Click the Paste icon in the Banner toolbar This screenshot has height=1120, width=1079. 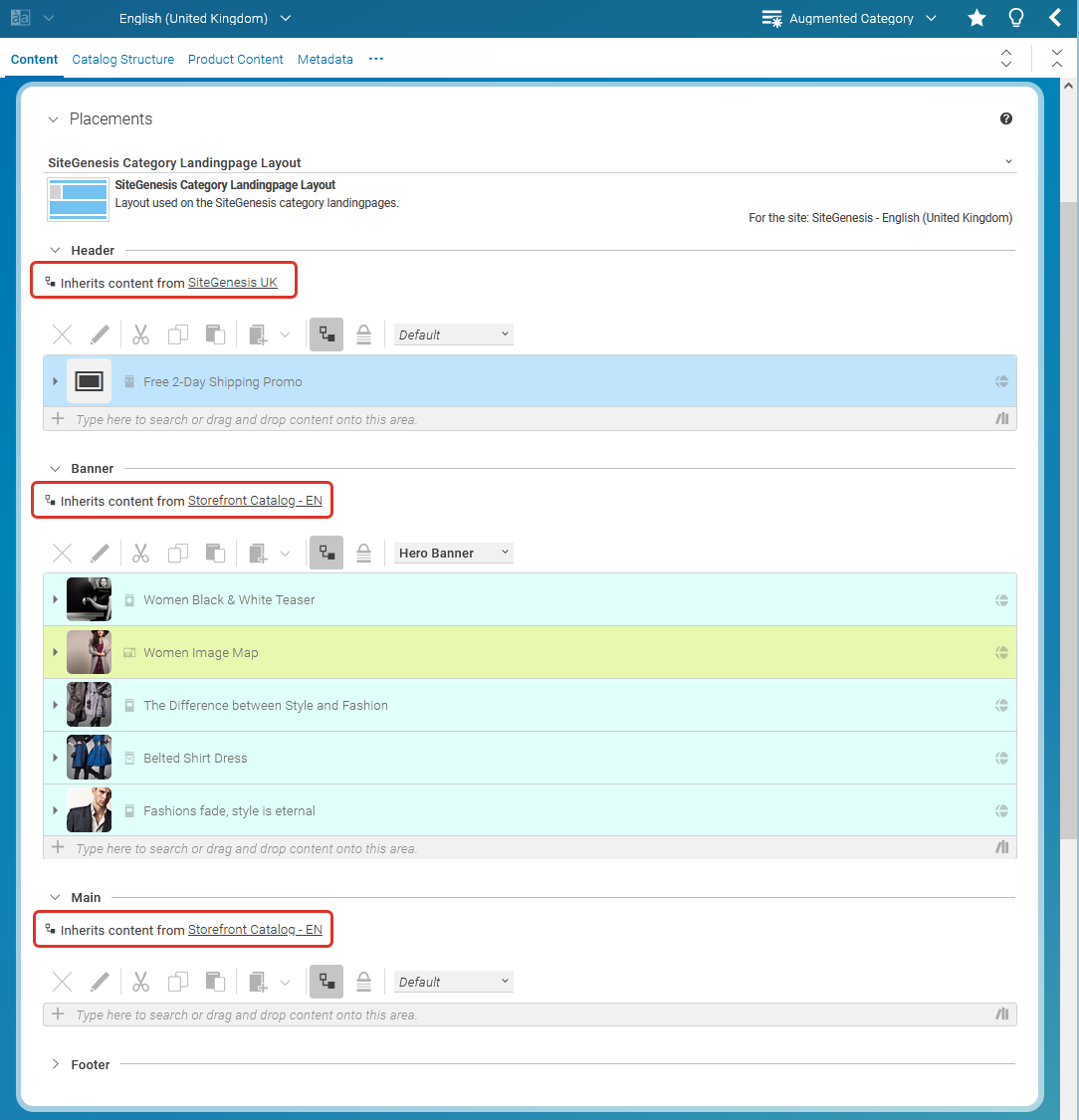click(x=215, y=553)
